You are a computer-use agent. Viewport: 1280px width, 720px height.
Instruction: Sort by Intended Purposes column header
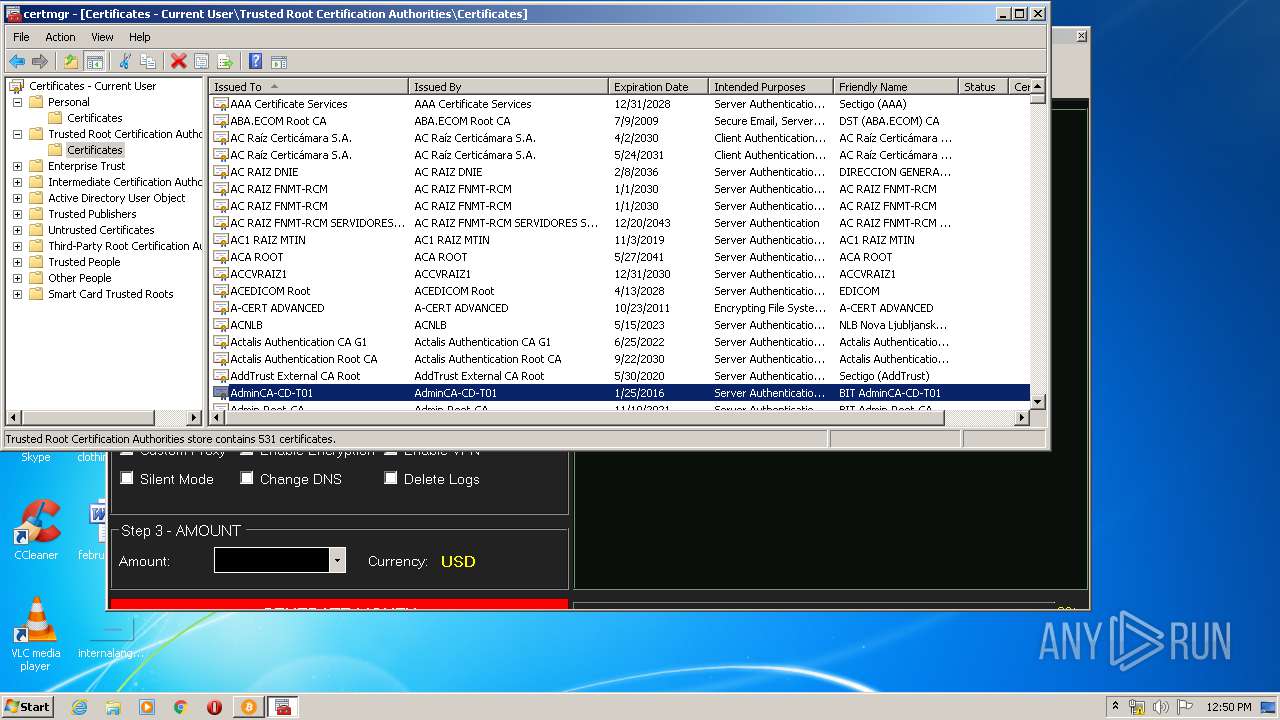coord(771,87)
